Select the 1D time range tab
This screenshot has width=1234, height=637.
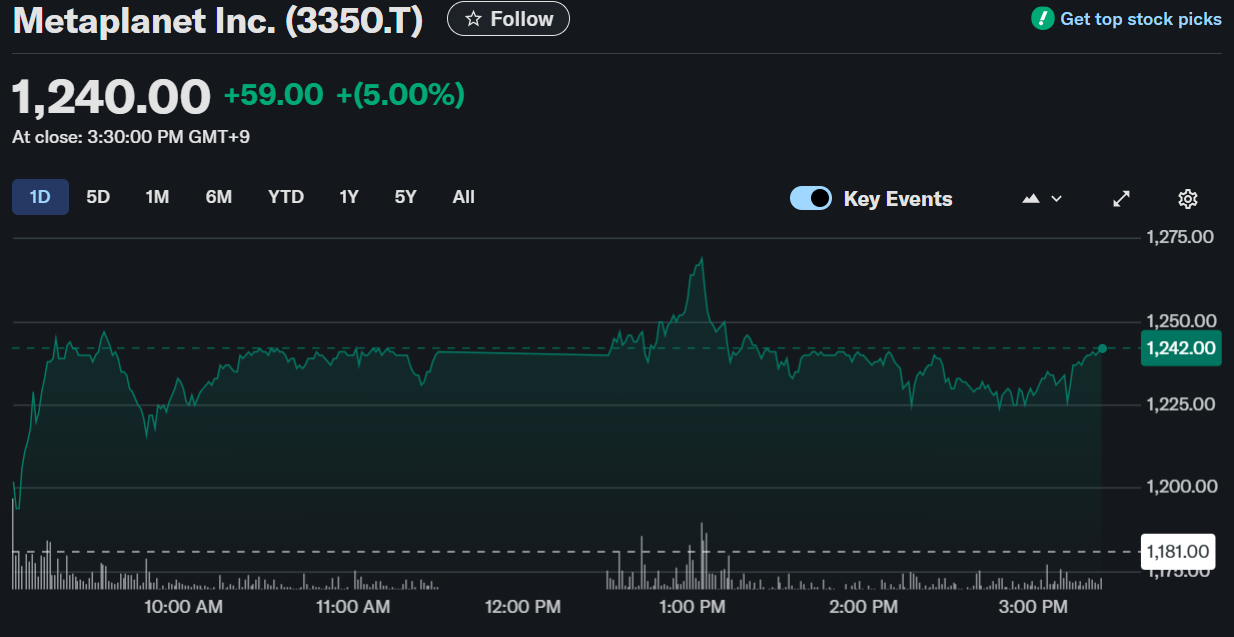click(x=40, y=197)
